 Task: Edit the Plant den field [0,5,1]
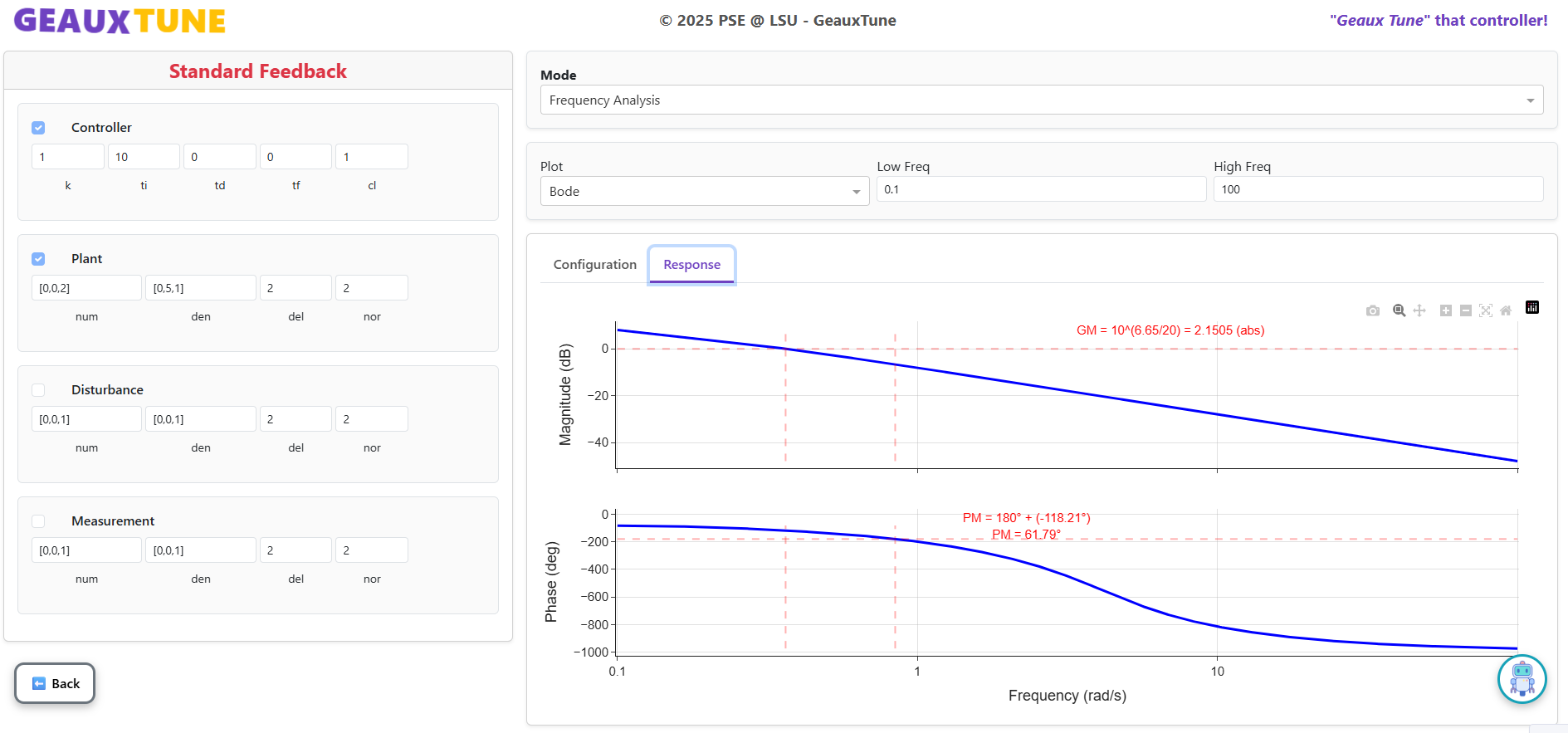point(201,288)
